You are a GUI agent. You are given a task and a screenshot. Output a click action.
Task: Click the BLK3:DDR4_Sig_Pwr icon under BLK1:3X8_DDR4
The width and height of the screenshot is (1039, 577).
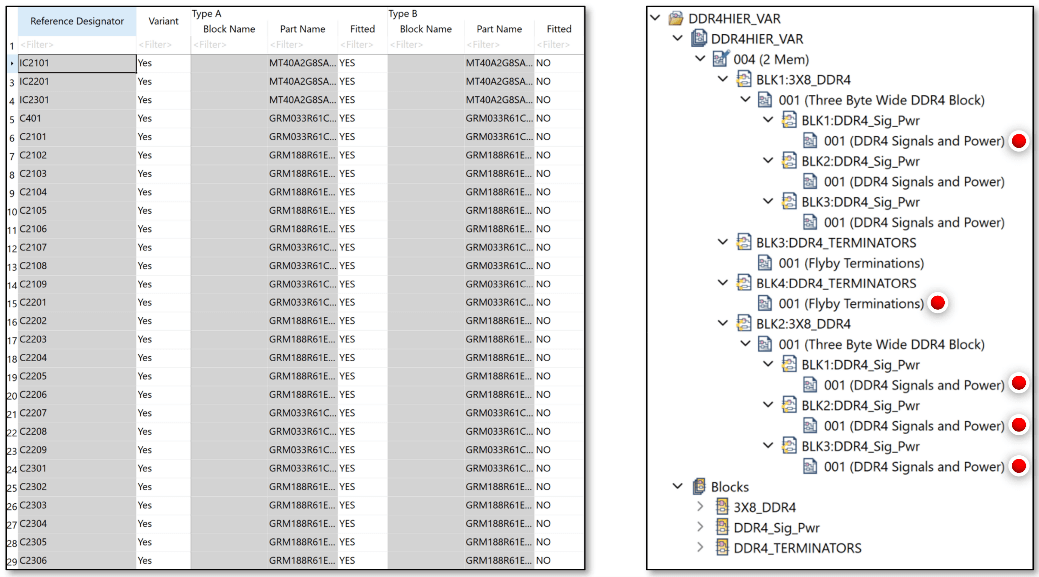(x=789, y=201)
